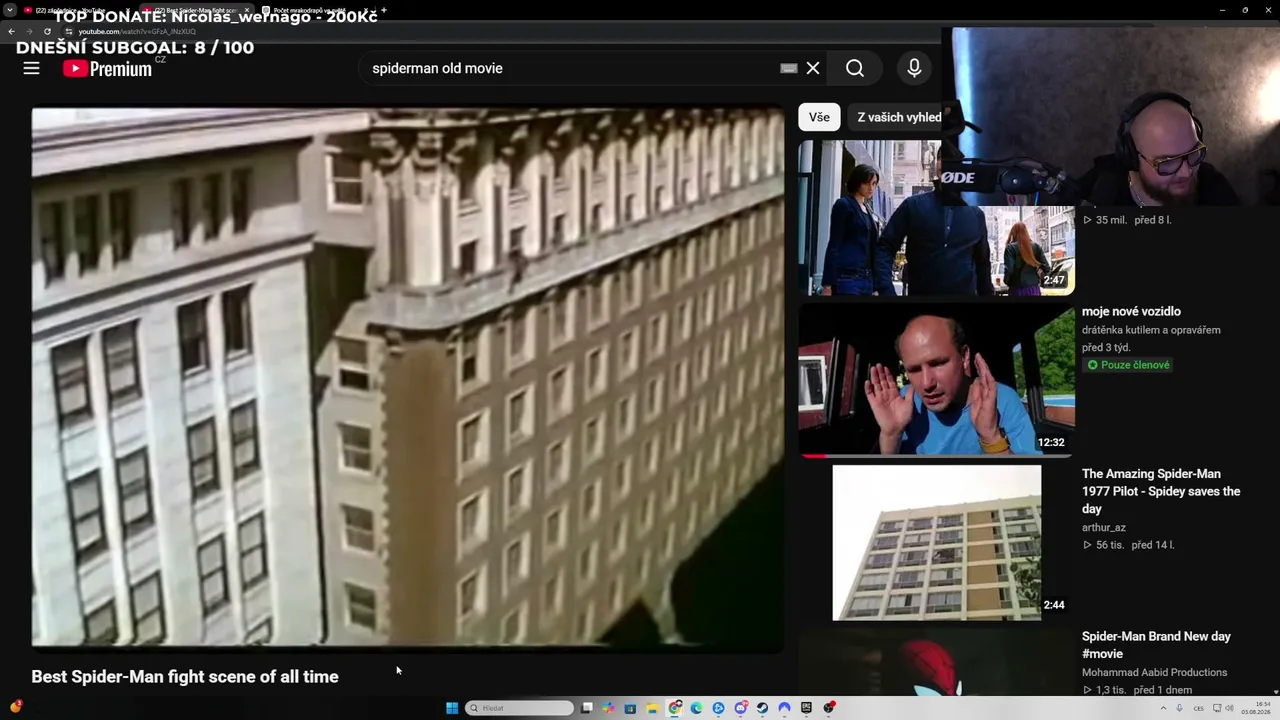Open the 'moje nové vozidlo' thumbnail
1280x720 pixels.
936,380
